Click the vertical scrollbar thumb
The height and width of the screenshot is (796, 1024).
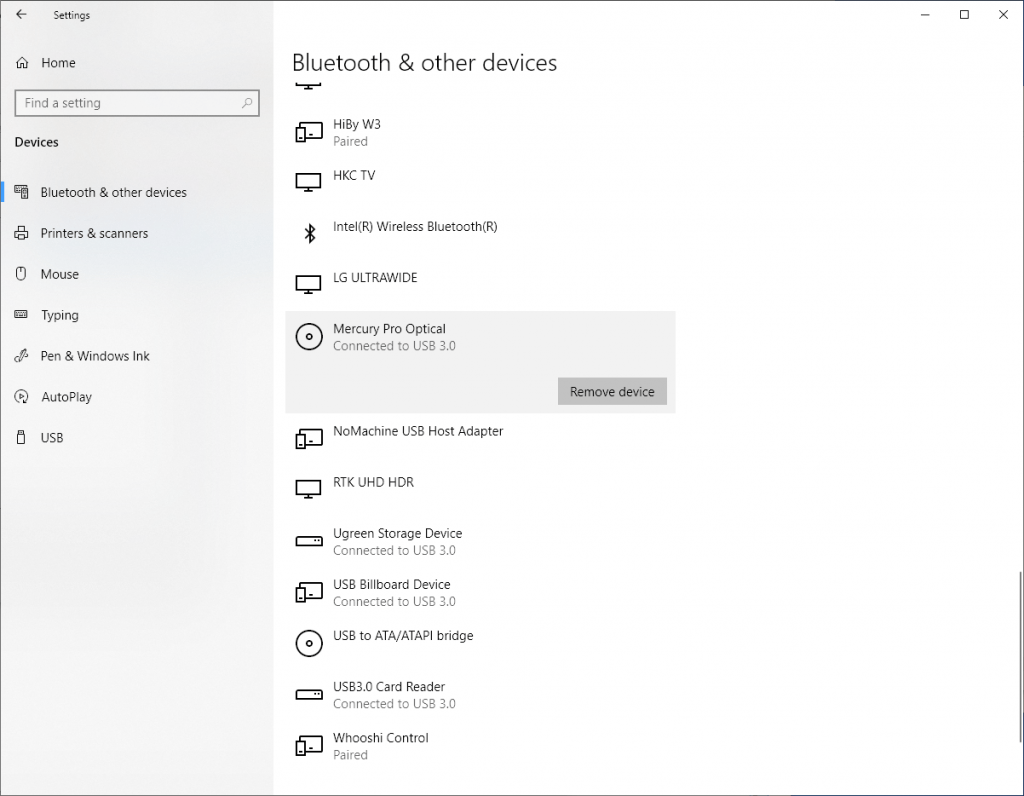[x=1019, y=657]
